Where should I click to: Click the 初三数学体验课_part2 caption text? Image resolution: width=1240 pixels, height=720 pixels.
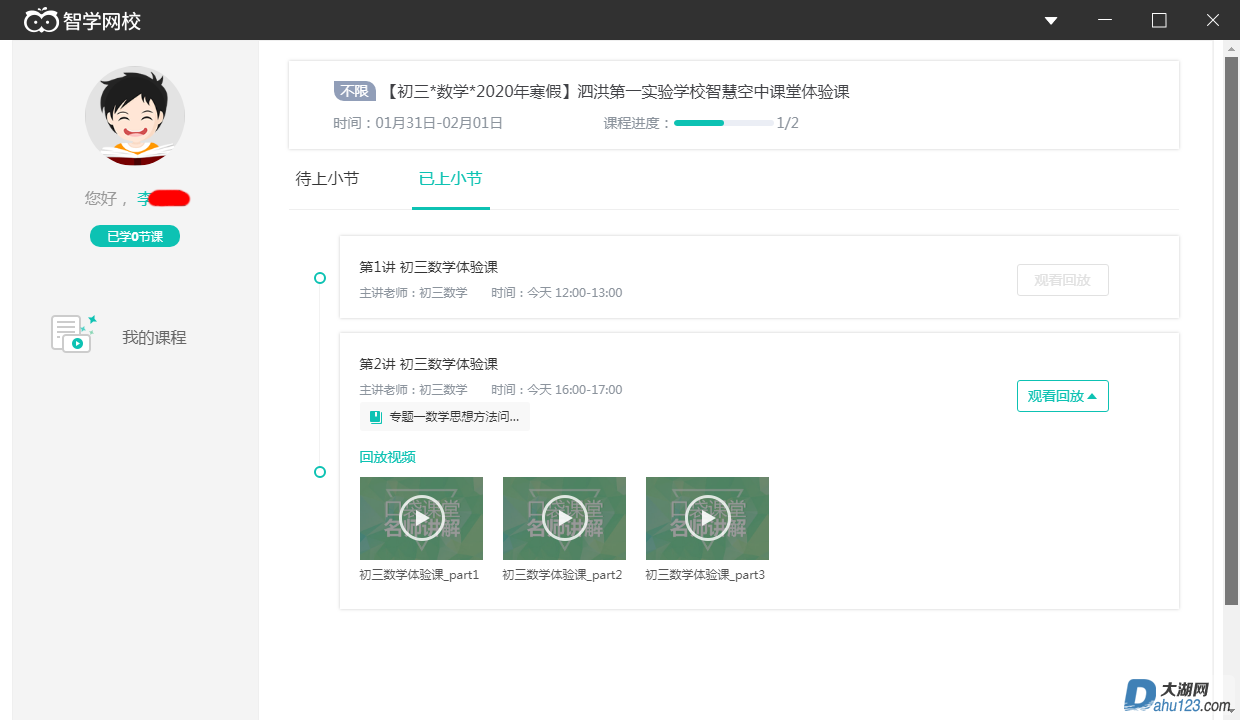point(562,575)
